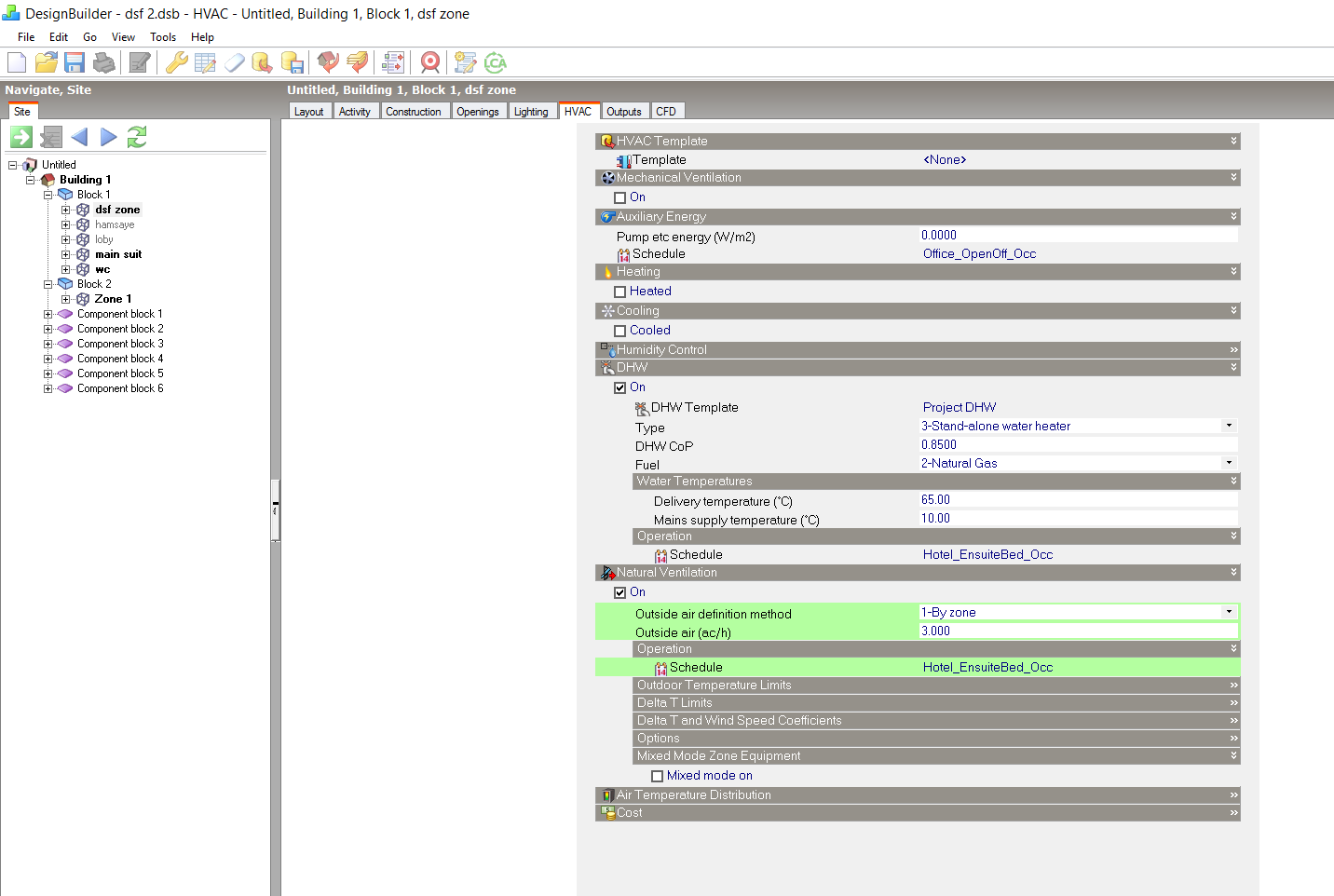The width and height of the screenshot is (1334, 896).
Task: Open the Tools menu
Action: coord(163,37)
